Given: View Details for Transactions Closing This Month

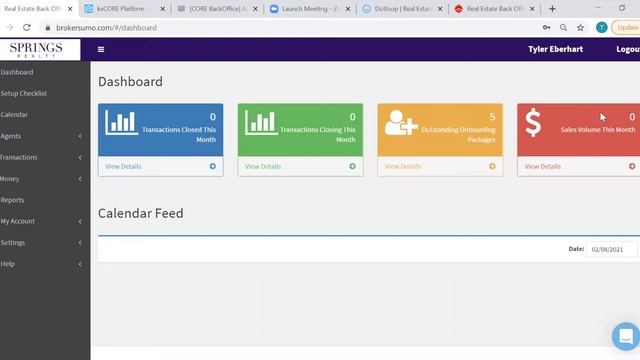Looking at the screenshot, I should [x=263, y=167].
